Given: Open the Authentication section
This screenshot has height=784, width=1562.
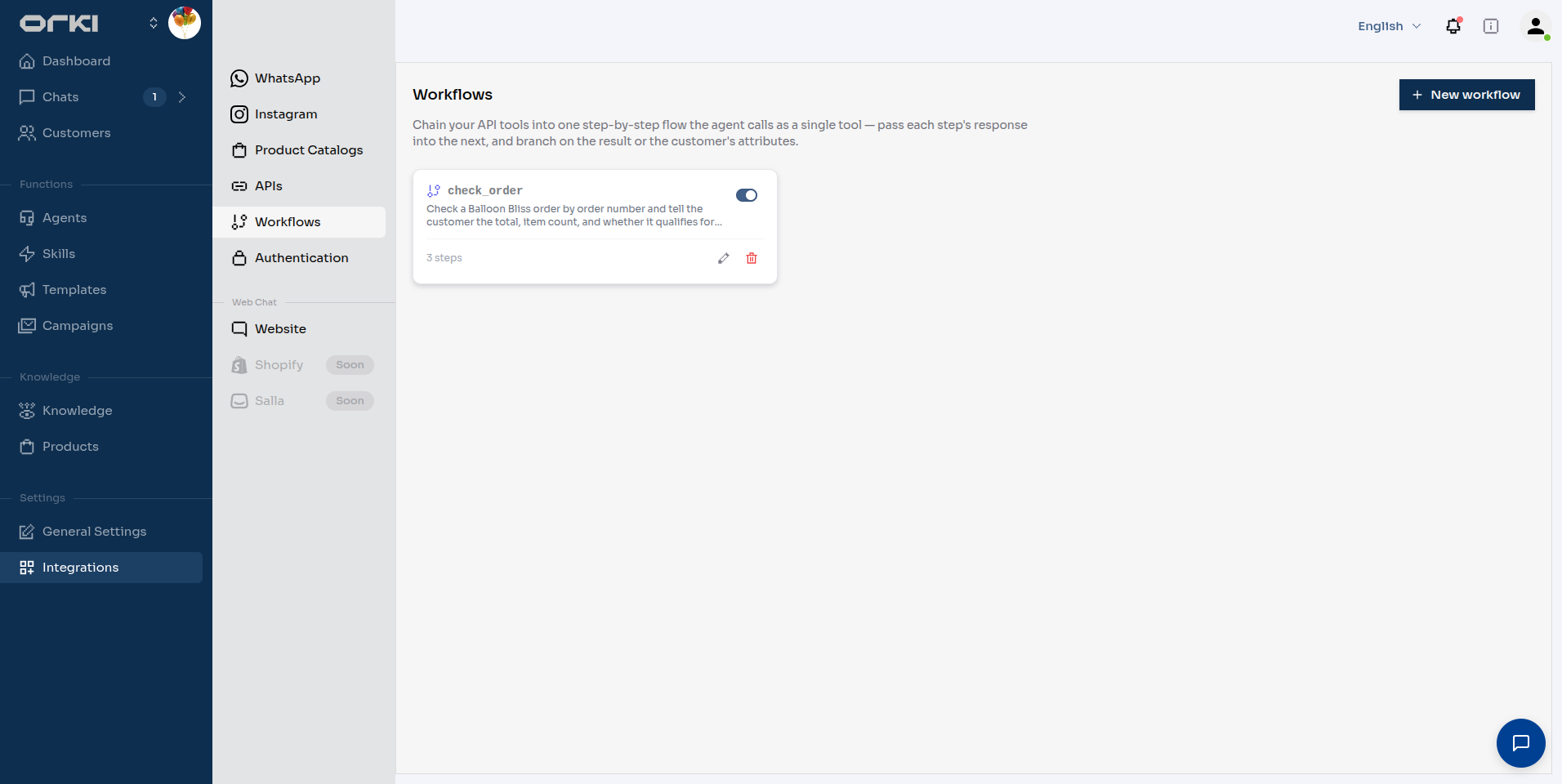Looking at the screenshot, I should 299,258.
